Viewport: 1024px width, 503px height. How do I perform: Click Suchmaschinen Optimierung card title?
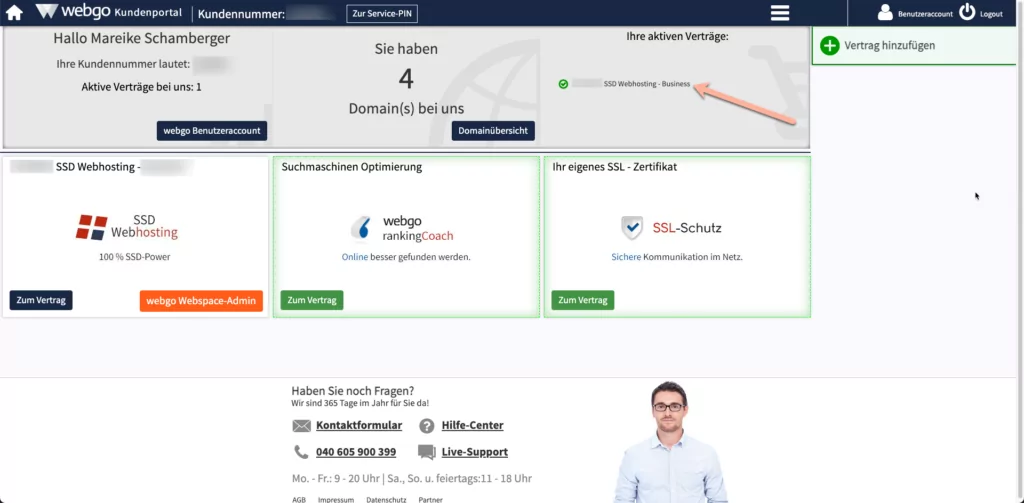point(351,167)
